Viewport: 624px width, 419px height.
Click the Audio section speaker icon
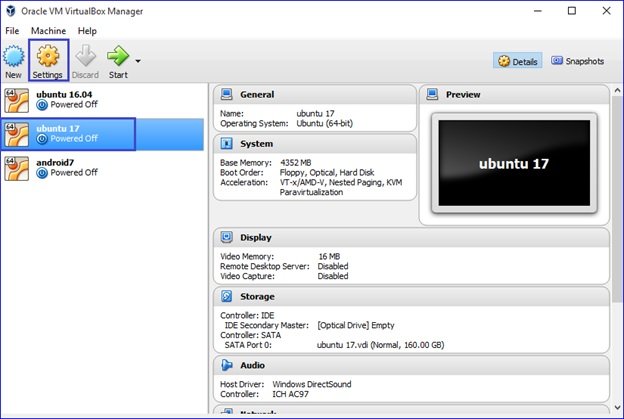pyautogui.click(x=226, y=365)
